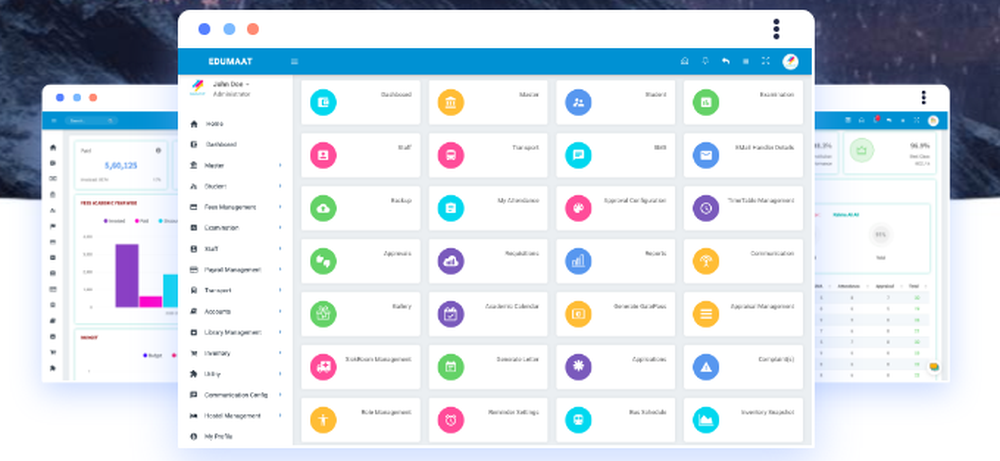The image size is (1000, 461).
Task: Open the Requisitions purple cloud icon
Action: [x=451, y=261]
